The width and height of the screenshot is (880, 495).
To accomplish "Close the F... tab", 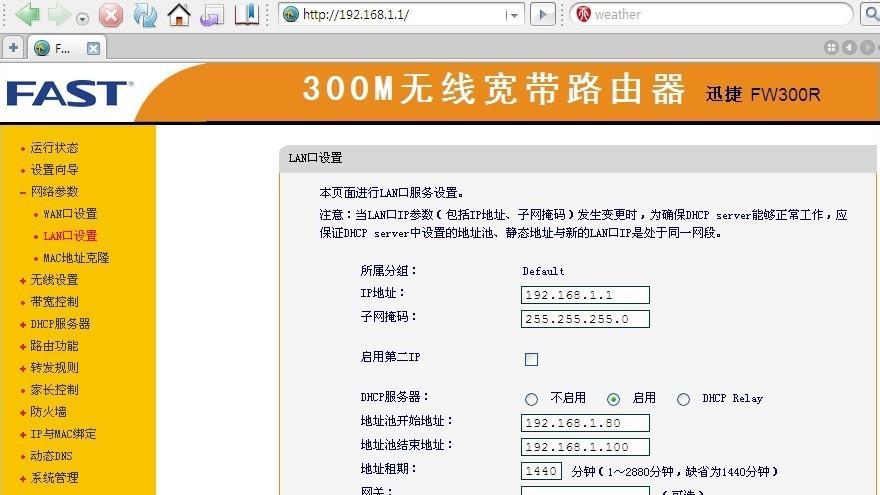I will tap(93, 48).
